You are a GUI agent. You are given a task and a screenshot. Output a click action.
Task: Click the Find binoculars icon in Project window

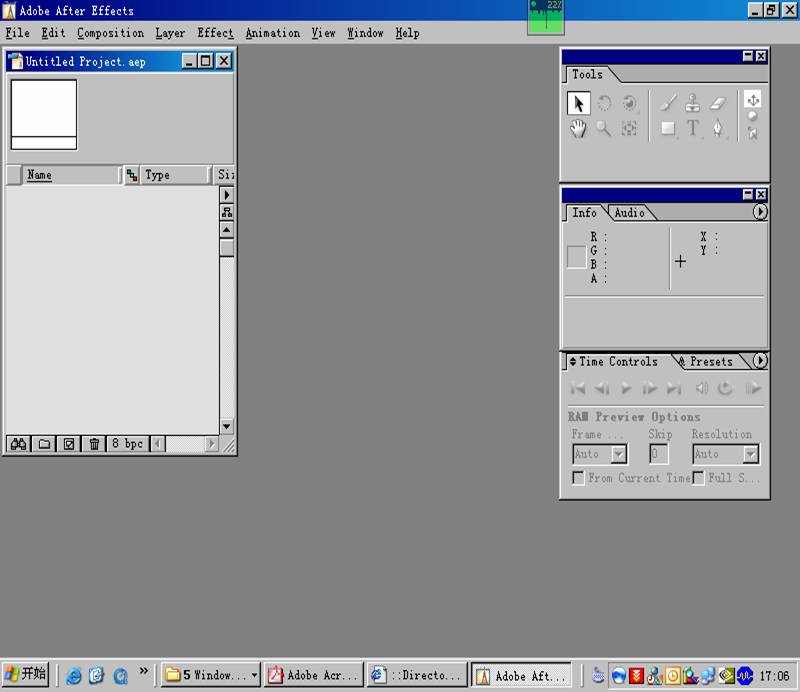18,444
